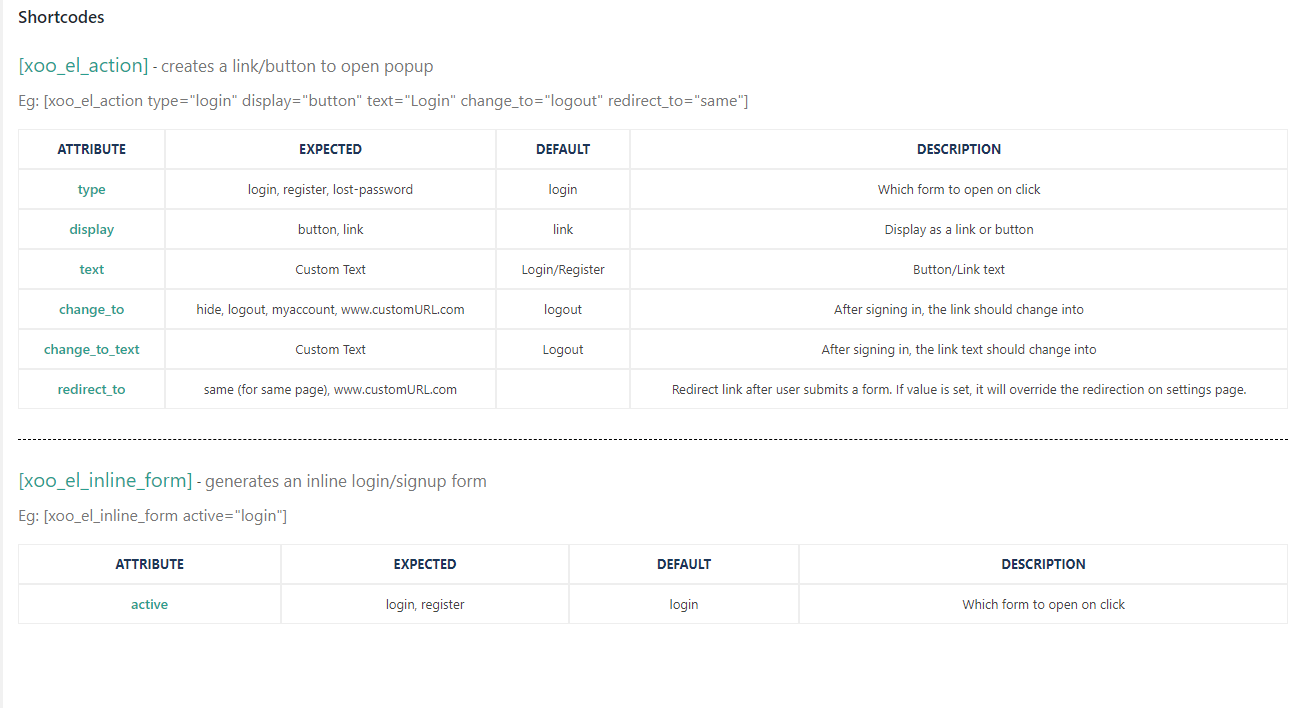Click the 'redirect_to' attribute name

click(92, 390)
